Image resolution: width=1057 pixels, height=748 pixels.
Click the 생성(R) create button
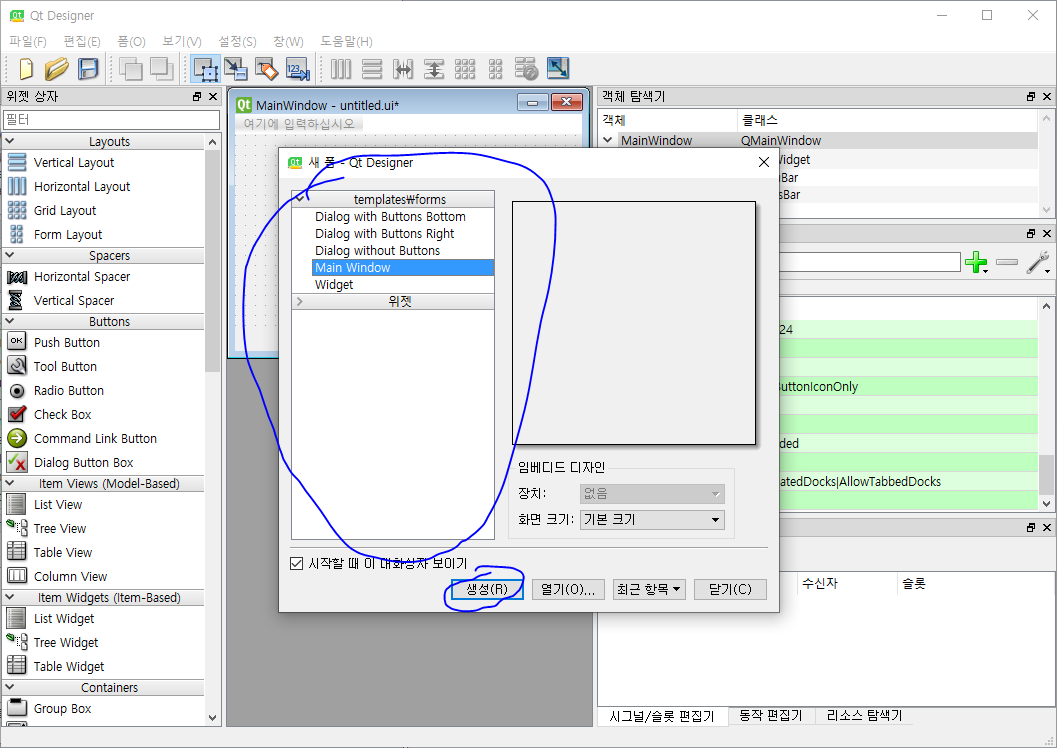487,590
